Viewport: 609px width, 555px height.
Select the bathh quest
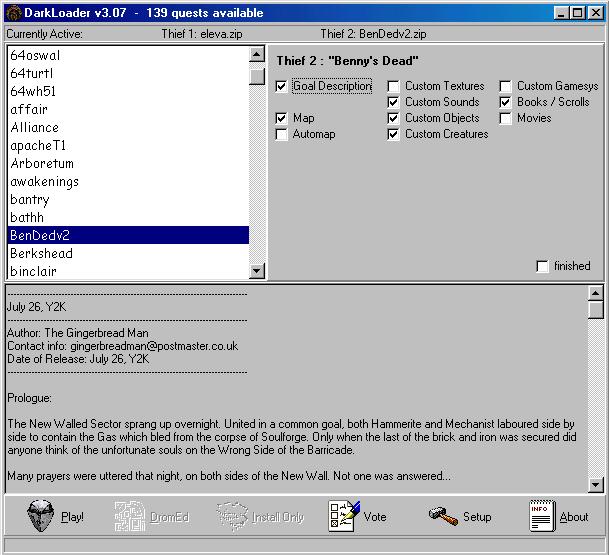128,217
